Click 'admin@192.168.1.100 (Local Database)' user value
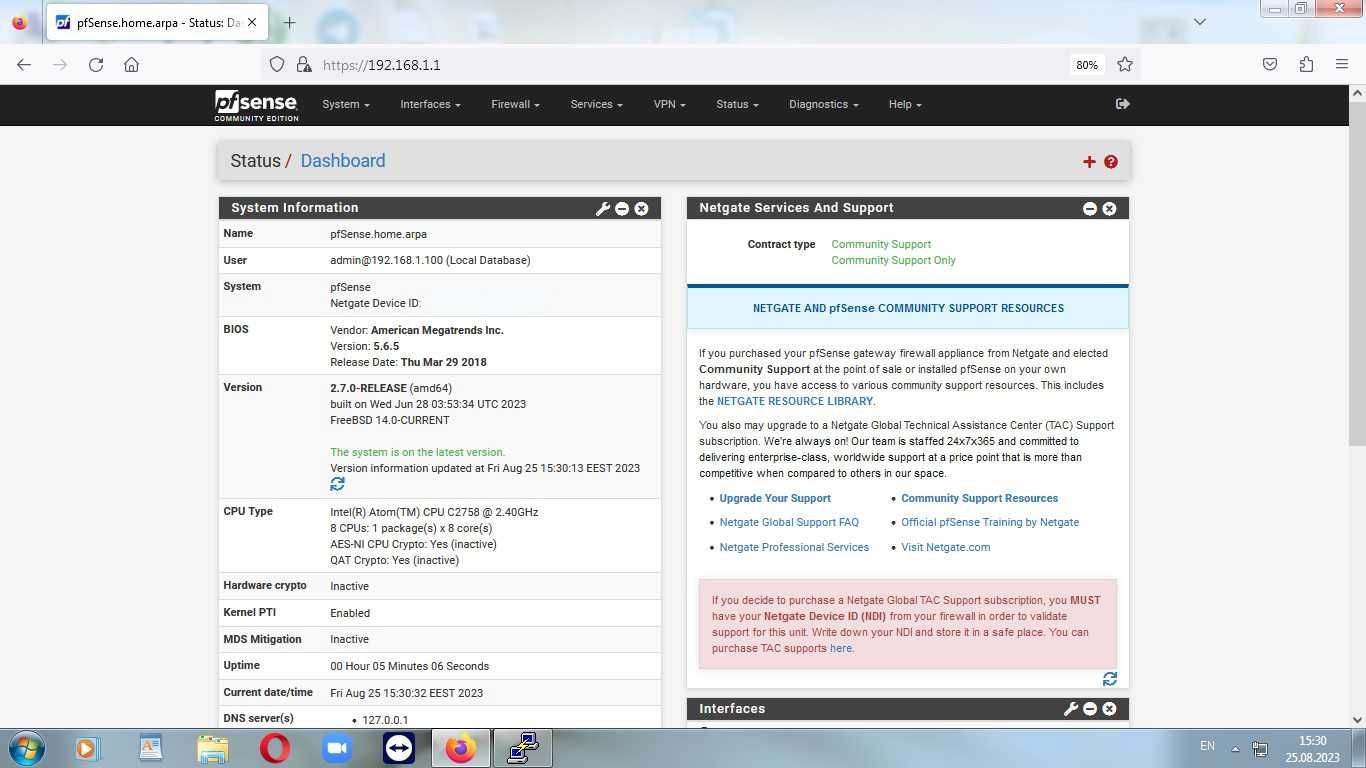The image size is (1366, 768). (x=430, y=260)
